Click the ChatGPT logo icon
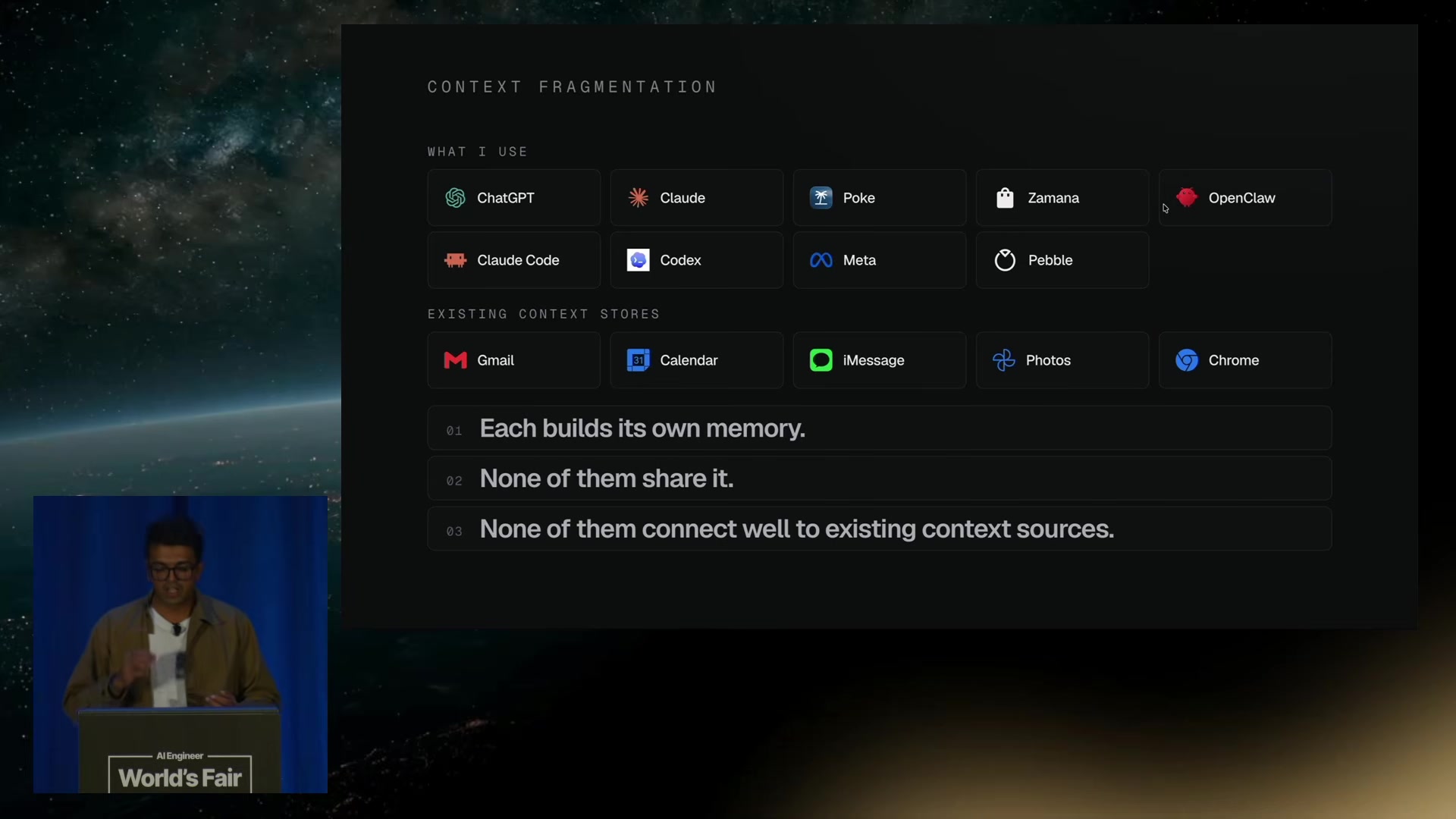The width and height of the screenshot is (1456, 819). tap(455, 198)
